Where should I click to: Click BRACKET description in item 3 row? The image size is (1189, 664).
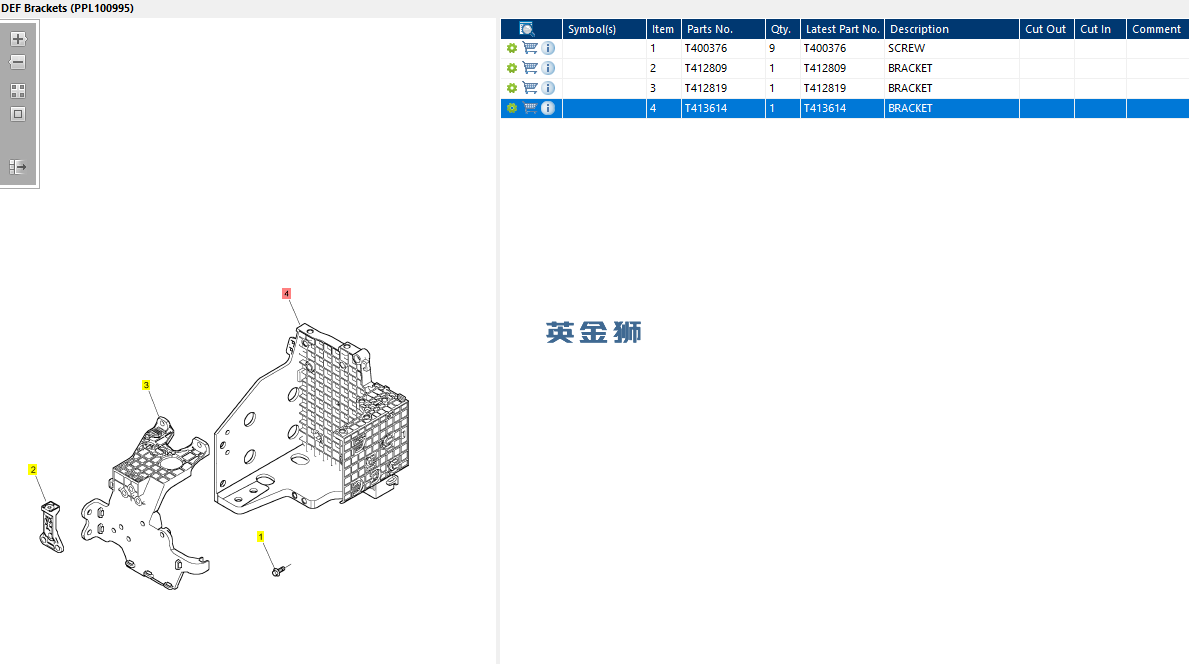point(952,88)
